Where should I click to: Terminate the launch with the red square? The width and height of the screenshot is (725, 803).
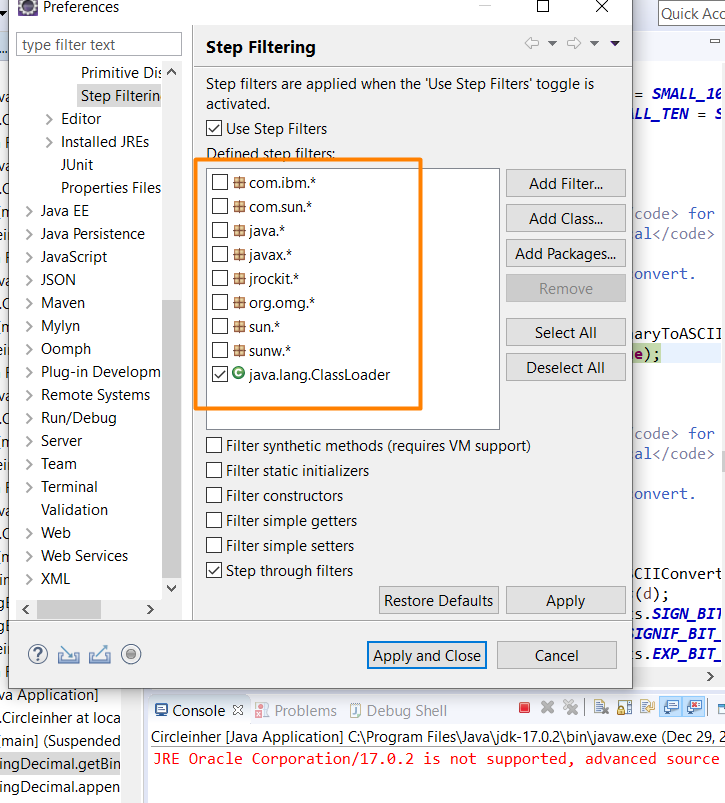[x=524, y=708]
